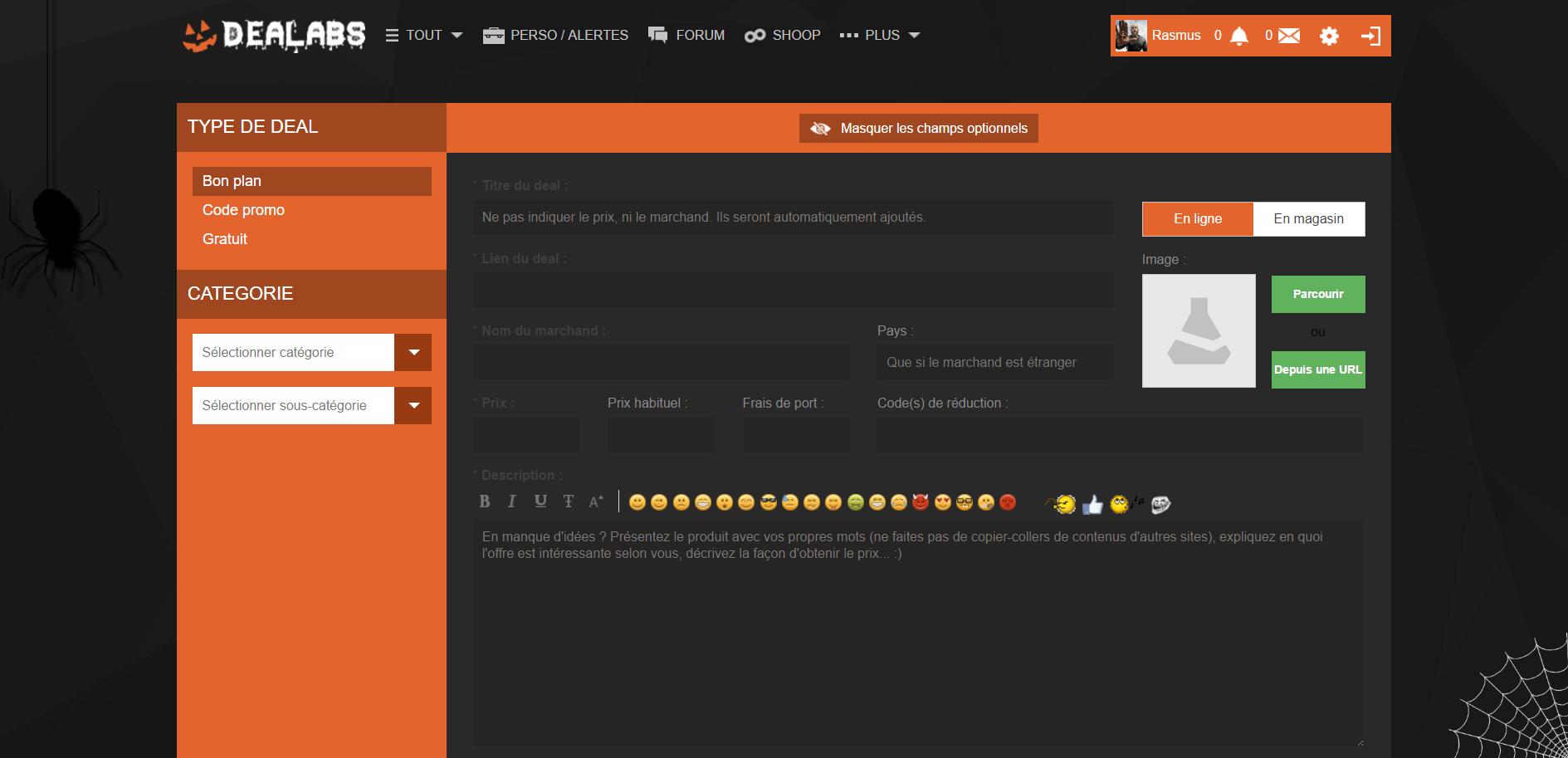This screenshot has height=758, width=1568.
Task: Click Depuis une URL button
Action: coord(1318,370)
